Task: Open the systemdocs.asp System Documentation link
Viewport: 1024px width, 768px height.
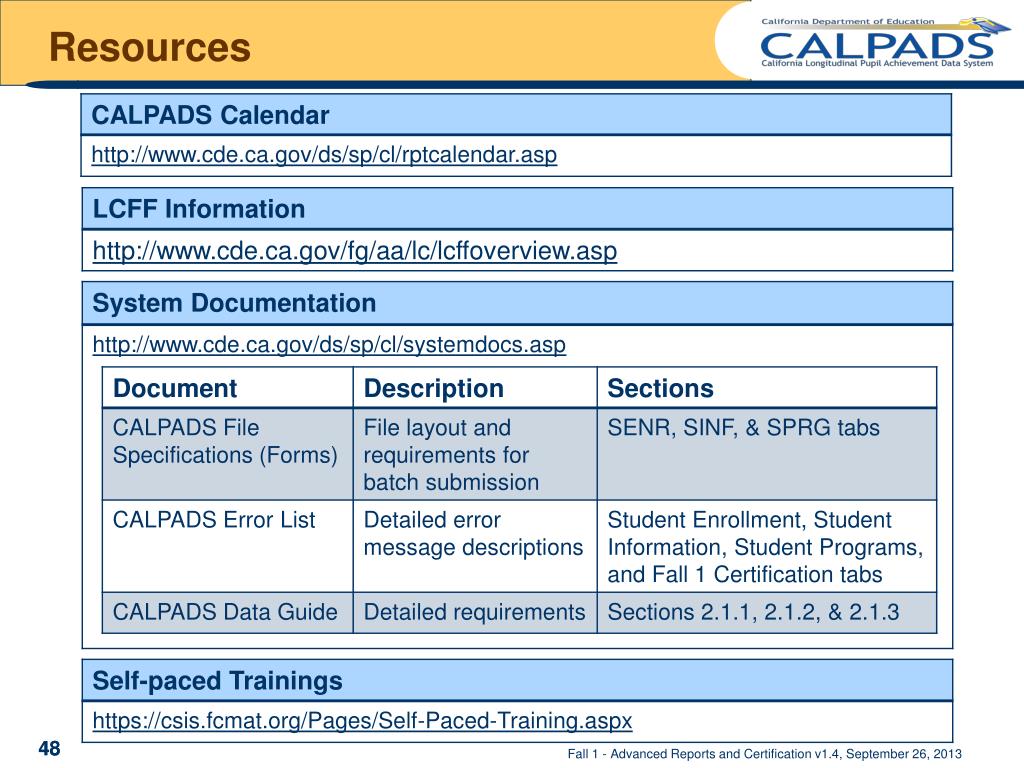Action: pyautogui.click(x=329, y=345)
